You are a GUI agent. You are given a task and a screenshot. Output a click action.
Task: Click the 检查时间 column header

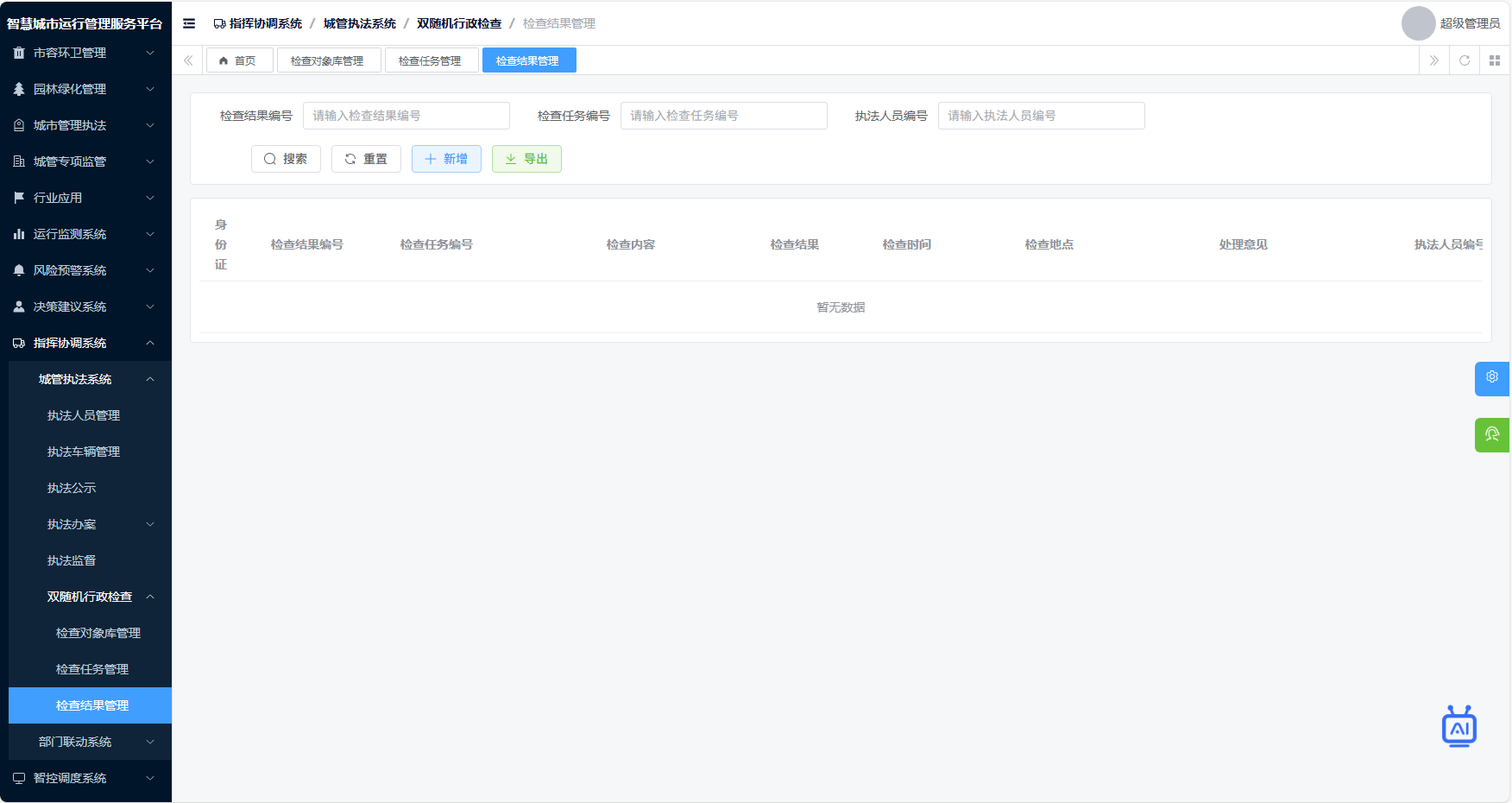tap(907, 244)
